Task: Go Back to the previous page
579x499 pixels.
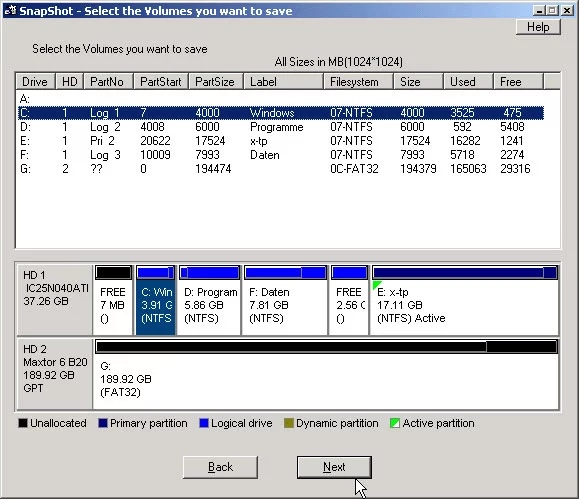Action: [220, 467]
